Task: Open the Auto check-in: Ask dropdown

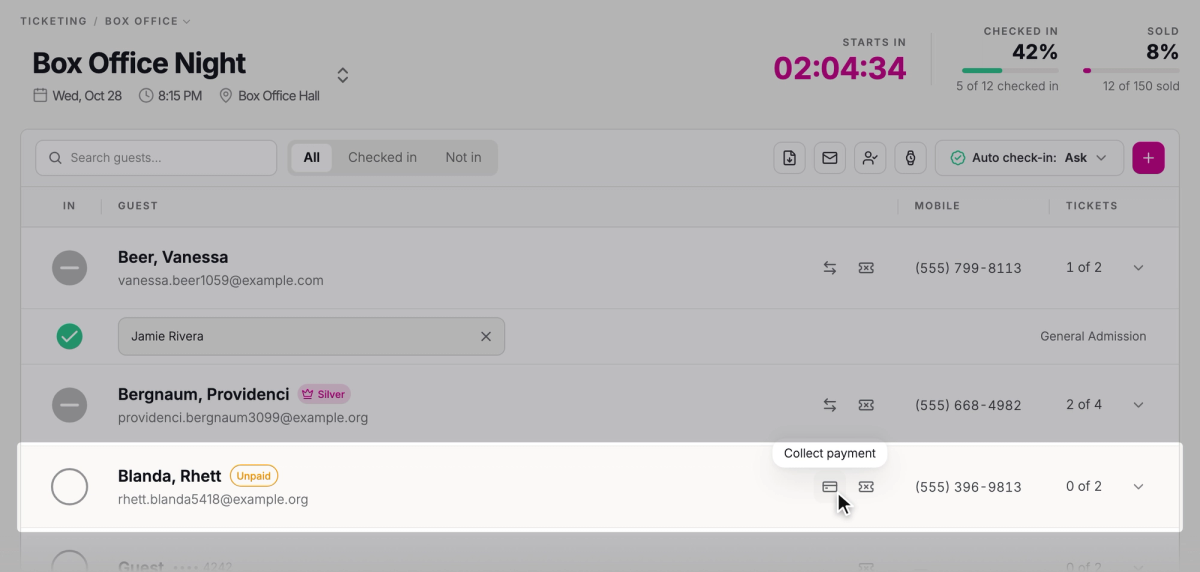Action: click(x=1029, y=158)
